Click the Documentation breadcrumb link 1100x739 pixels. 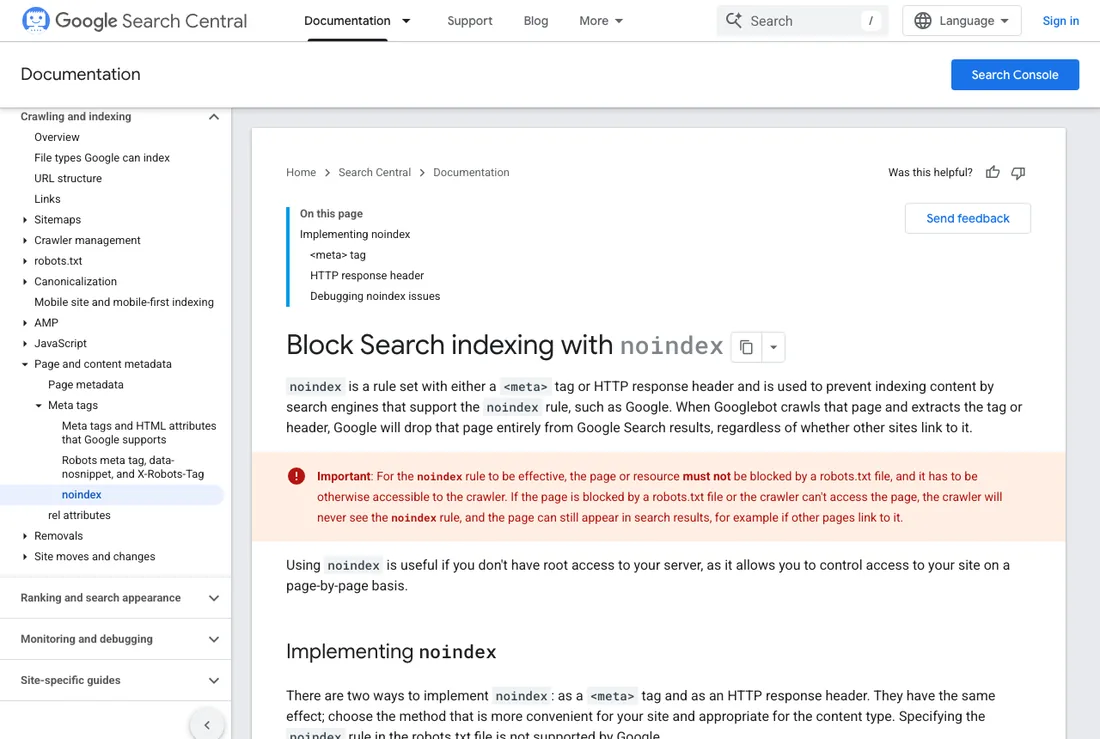click(471, 173)
